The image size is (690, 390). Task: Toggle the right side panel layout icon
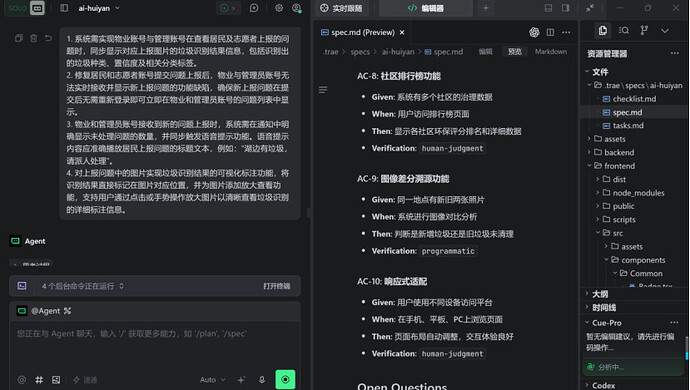click(x=565, y=8)
